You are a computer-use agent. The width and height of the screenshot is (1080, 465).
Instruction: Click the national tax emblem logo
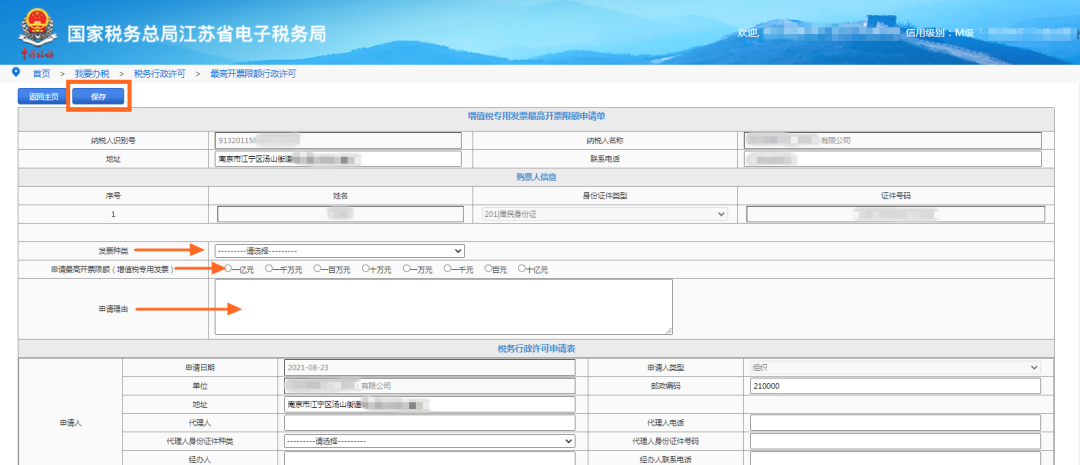click(x=37, y=33)
